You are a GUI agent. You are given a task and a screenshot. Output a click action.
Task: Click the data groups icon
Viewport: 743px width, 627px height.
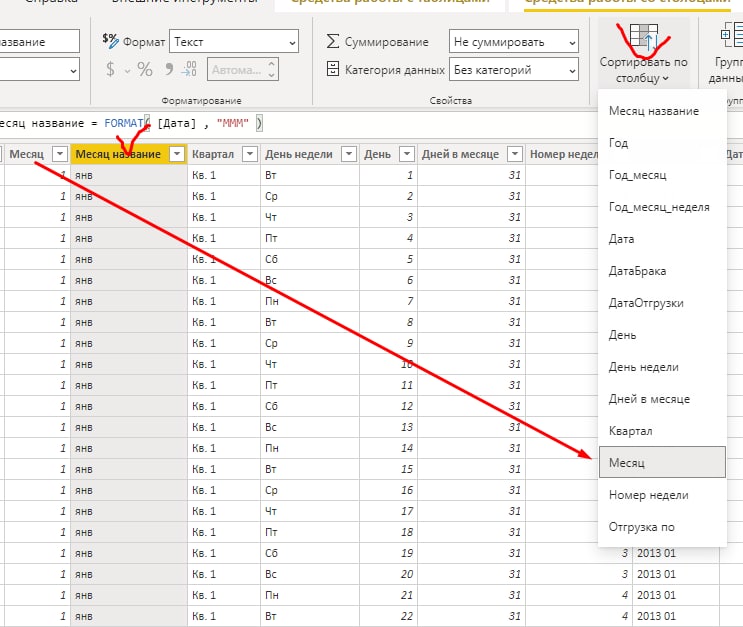point(731,36)
